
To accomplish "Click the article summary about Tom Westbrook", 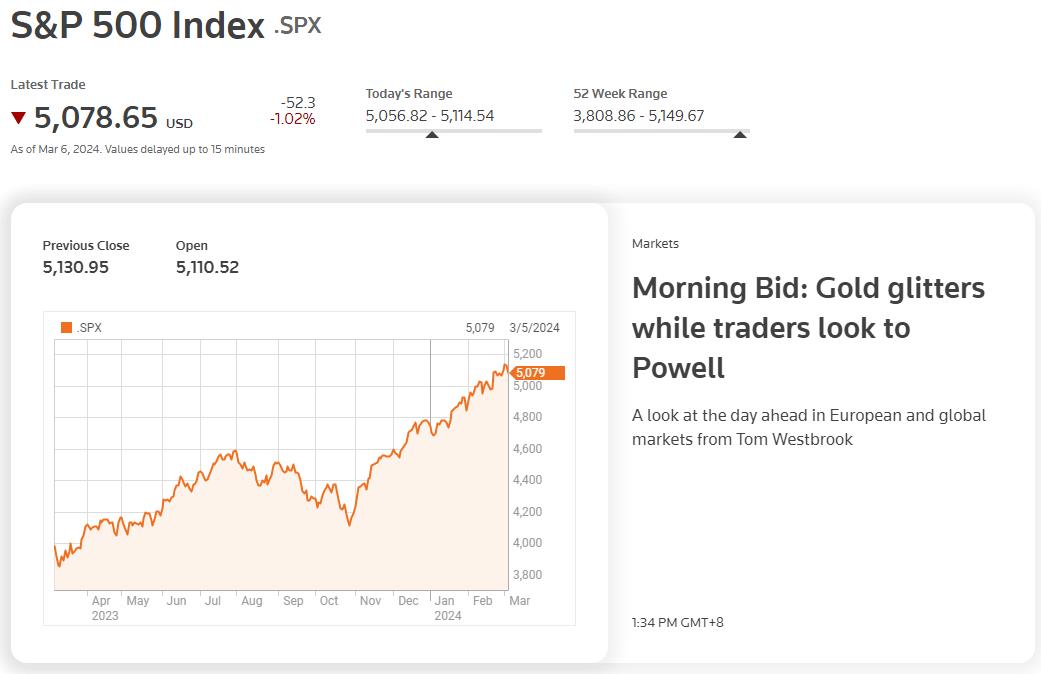I will 809,427.
